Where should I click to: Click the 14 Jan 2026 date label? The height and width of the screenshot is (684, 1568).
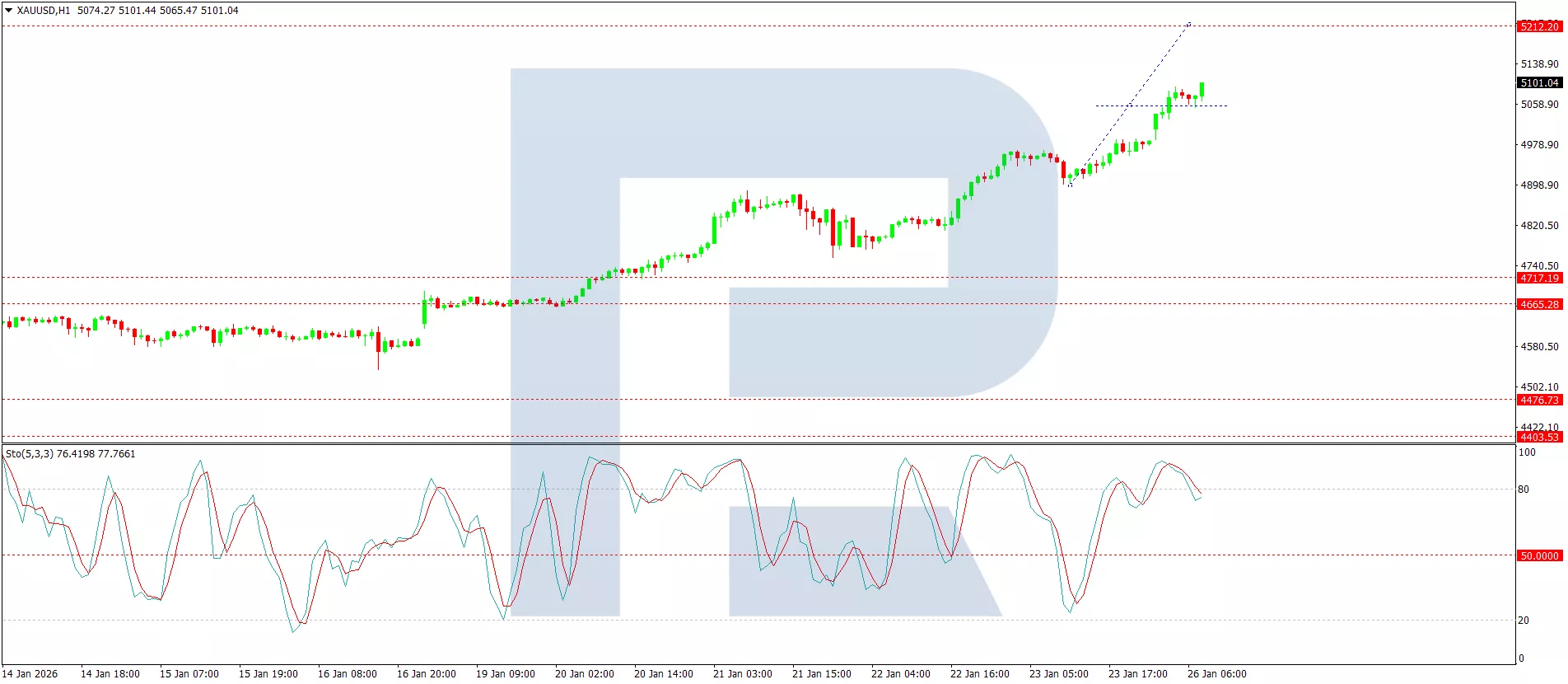point(30,673)
